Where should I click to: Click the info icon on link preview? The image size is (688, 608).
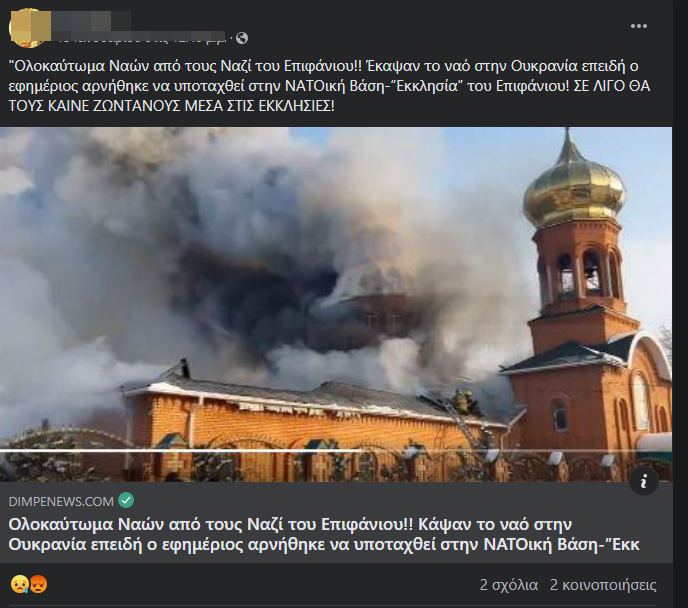click(644, 482)
